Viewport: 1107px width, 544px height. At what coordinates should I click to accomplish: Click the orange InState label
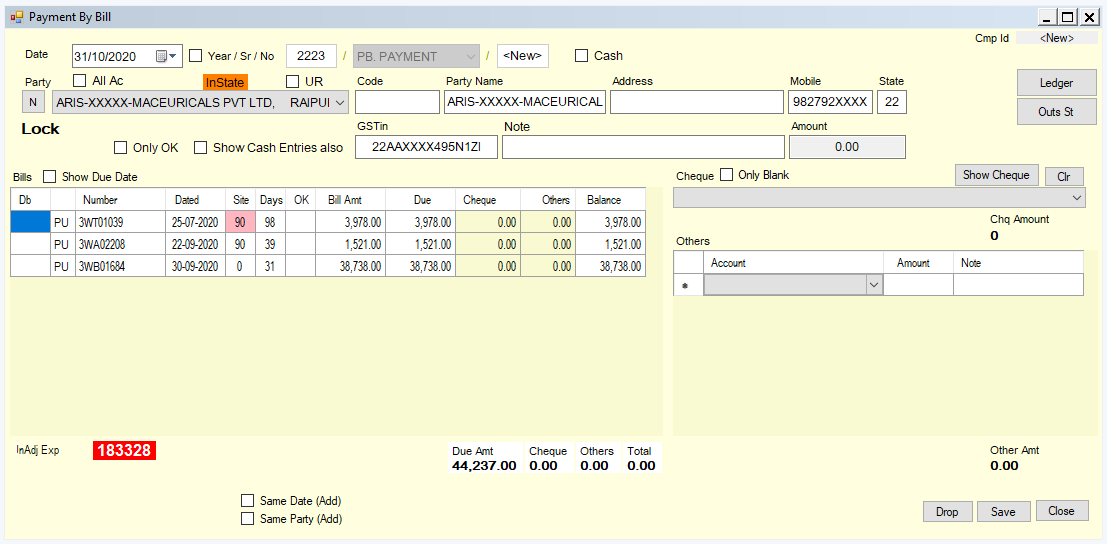point(225,83)
